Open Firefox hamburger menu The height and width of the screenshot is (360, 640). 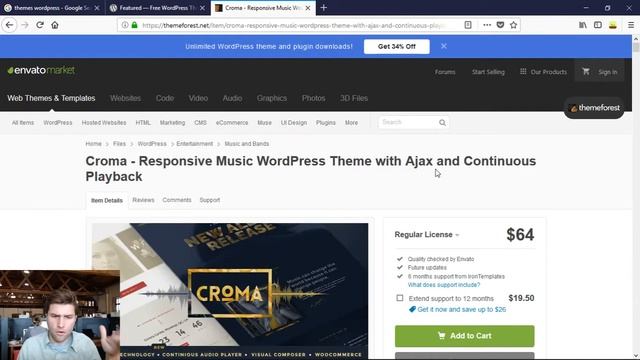pyautogui.click(x=631, y=25)
